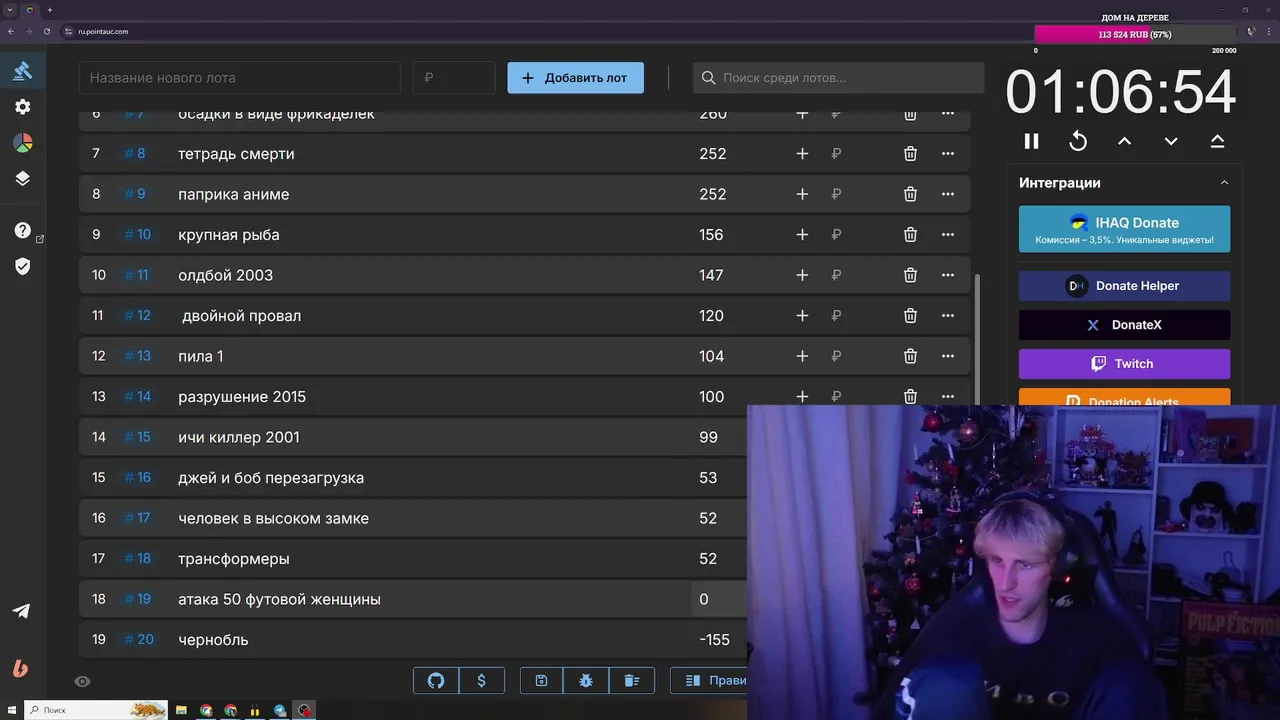Focus the new lot ruble amount field
Image resolution: width=1280 pixels, height=720 pixels.
point(454,78)
